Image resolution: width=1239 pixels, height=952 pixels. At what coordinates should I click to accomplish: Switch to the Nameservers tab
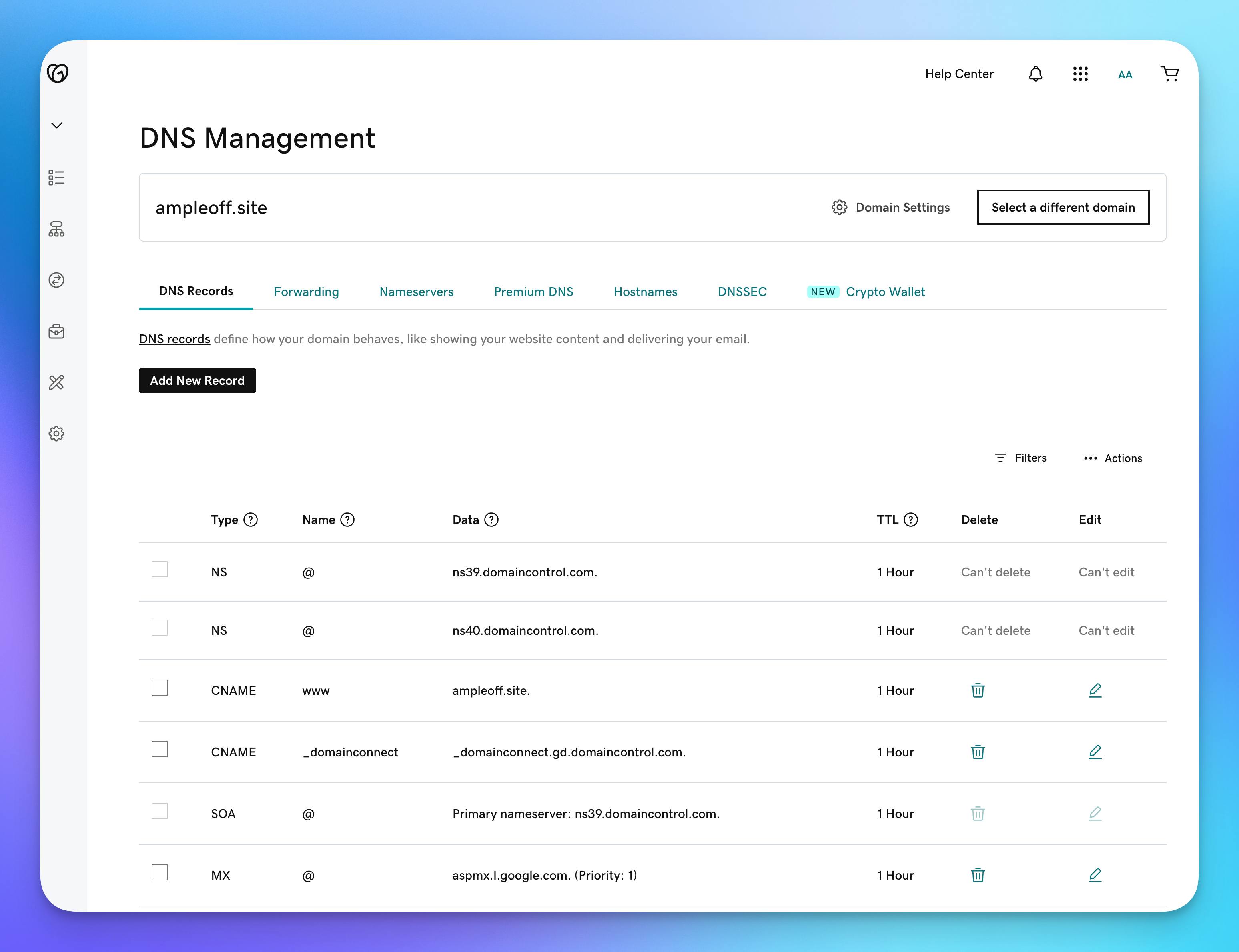pyautogui.click(x=416, y=292)
